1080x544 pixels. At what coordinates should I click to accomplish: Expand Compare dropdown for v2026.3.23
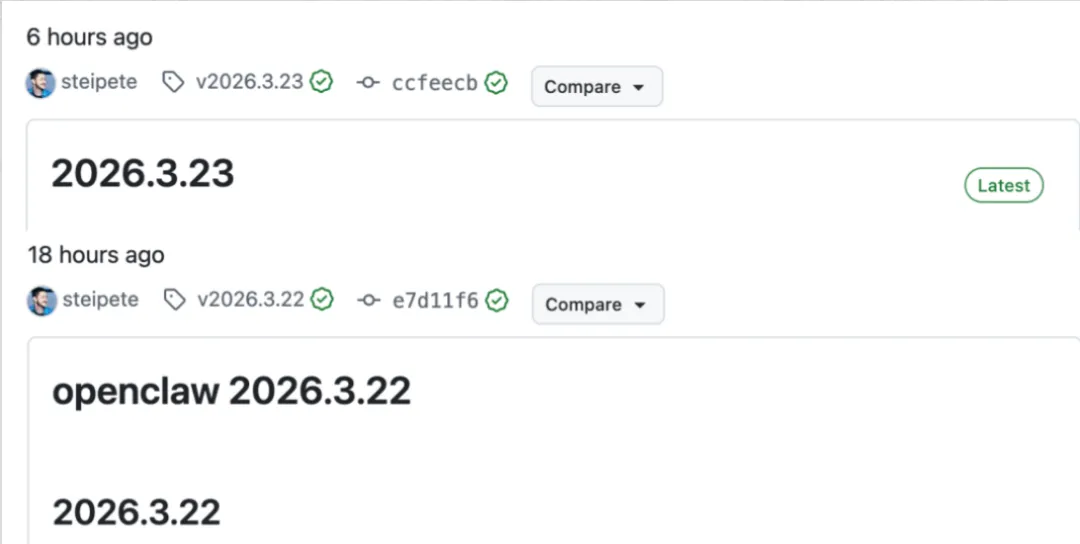click(596, 87)
